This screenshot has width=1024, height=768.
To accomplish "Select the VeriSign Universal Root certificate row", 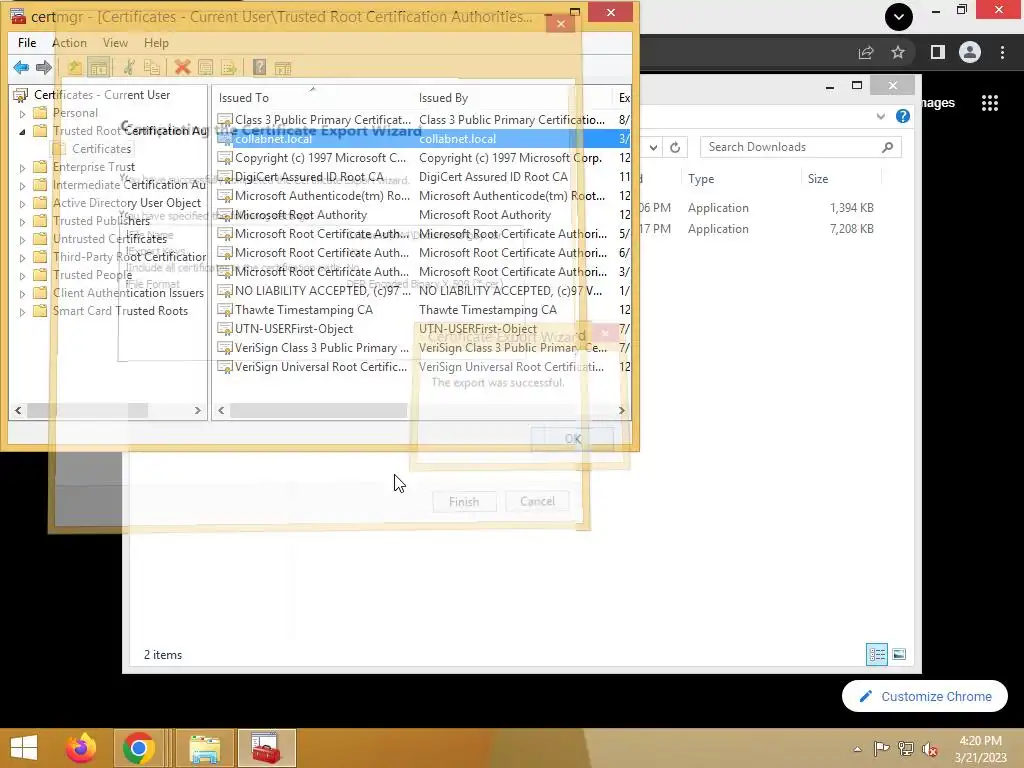I will 423,367.
